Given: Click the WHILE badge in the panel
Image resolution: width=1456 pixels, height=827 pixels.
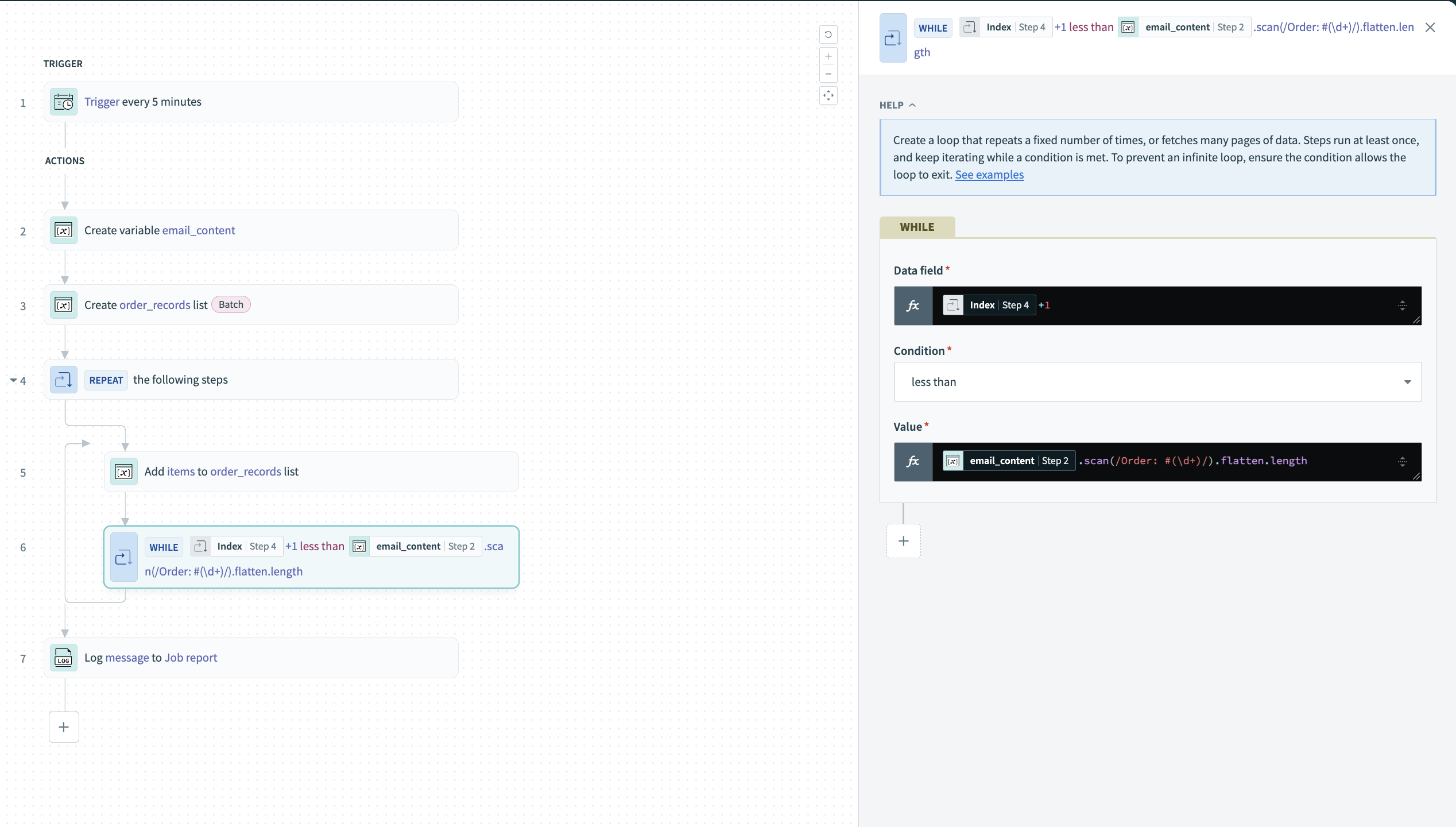Looking at the screenshot, I should 916,227.
